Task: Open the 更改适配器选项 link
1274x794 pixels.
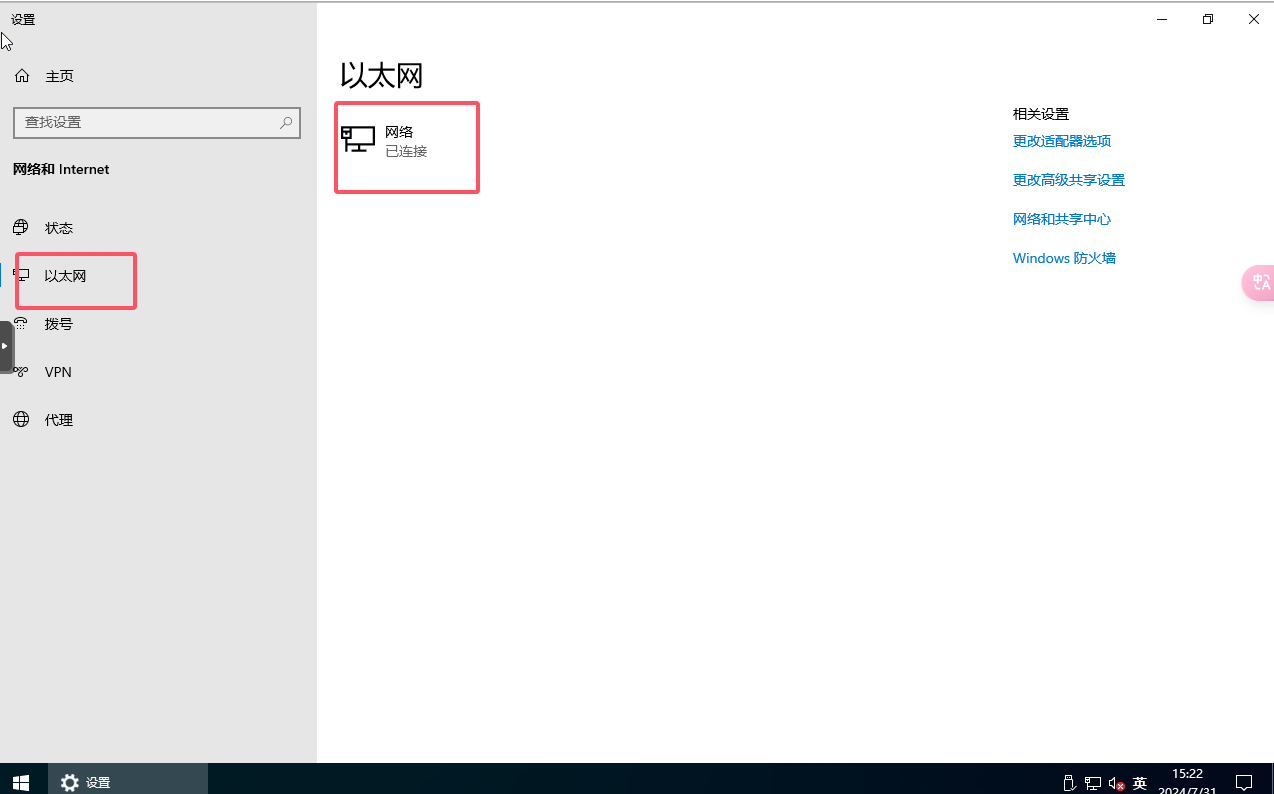Action: (1061, 141)
